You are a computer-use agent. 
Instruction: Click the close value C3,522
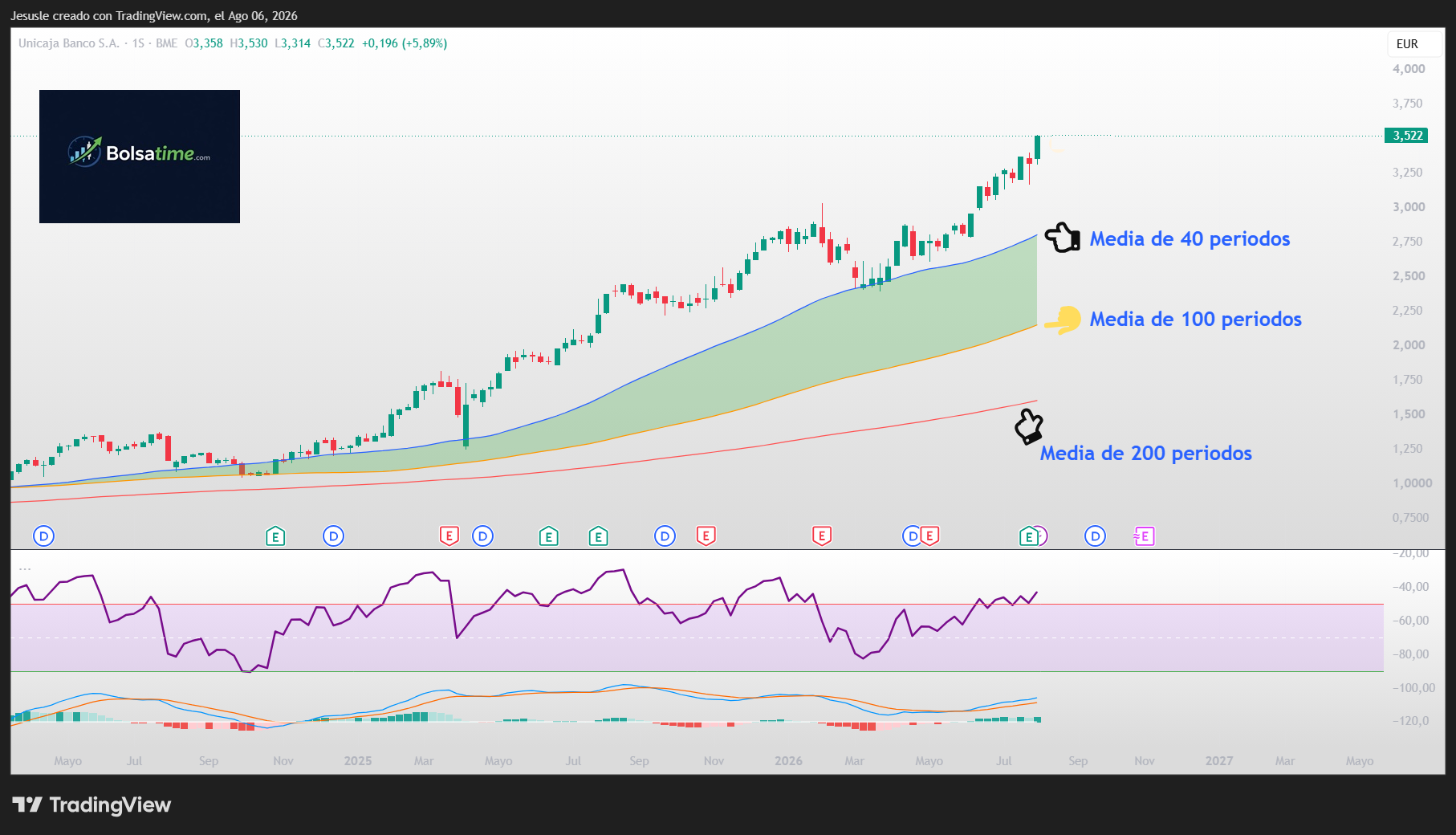(336, 43)
